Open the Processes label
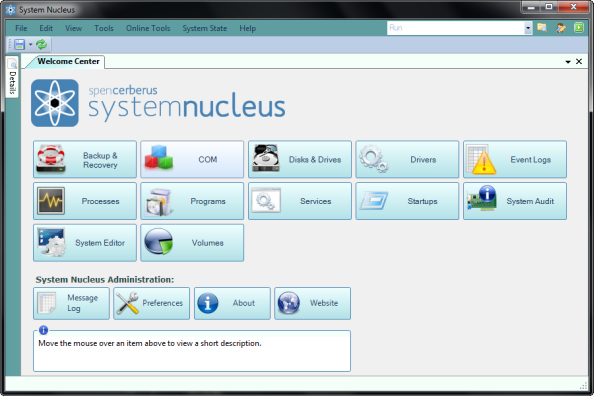Viewport: 594px width, 396px height. [x=100, y=201]
